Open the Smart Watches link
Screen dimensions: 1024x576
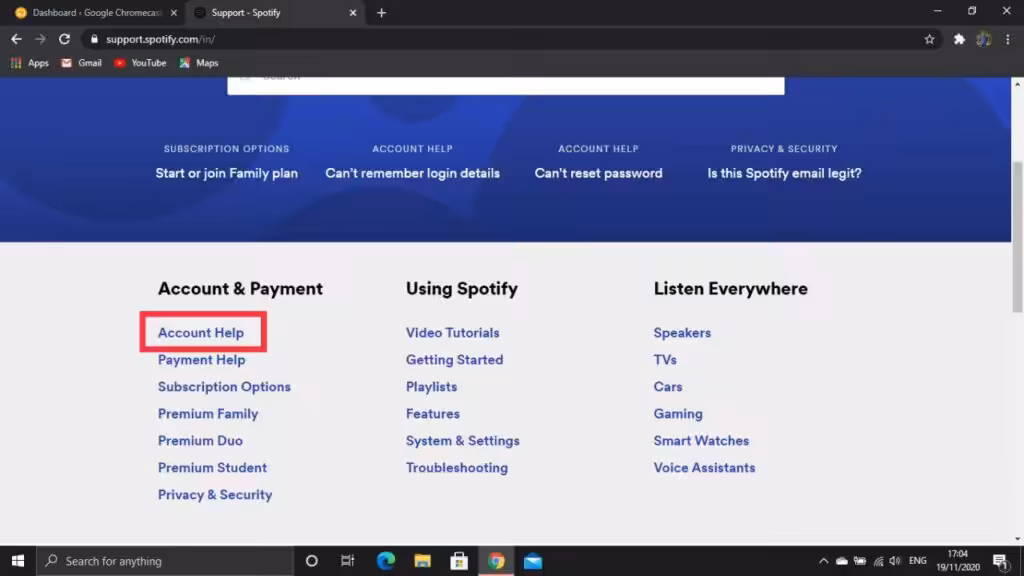(701, 441)
